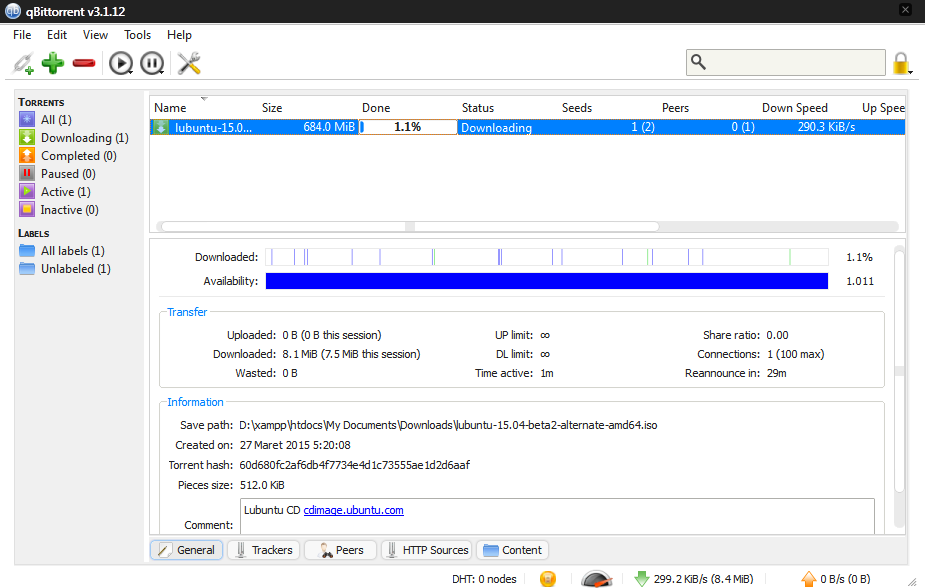Click the All filter icon

27,119
